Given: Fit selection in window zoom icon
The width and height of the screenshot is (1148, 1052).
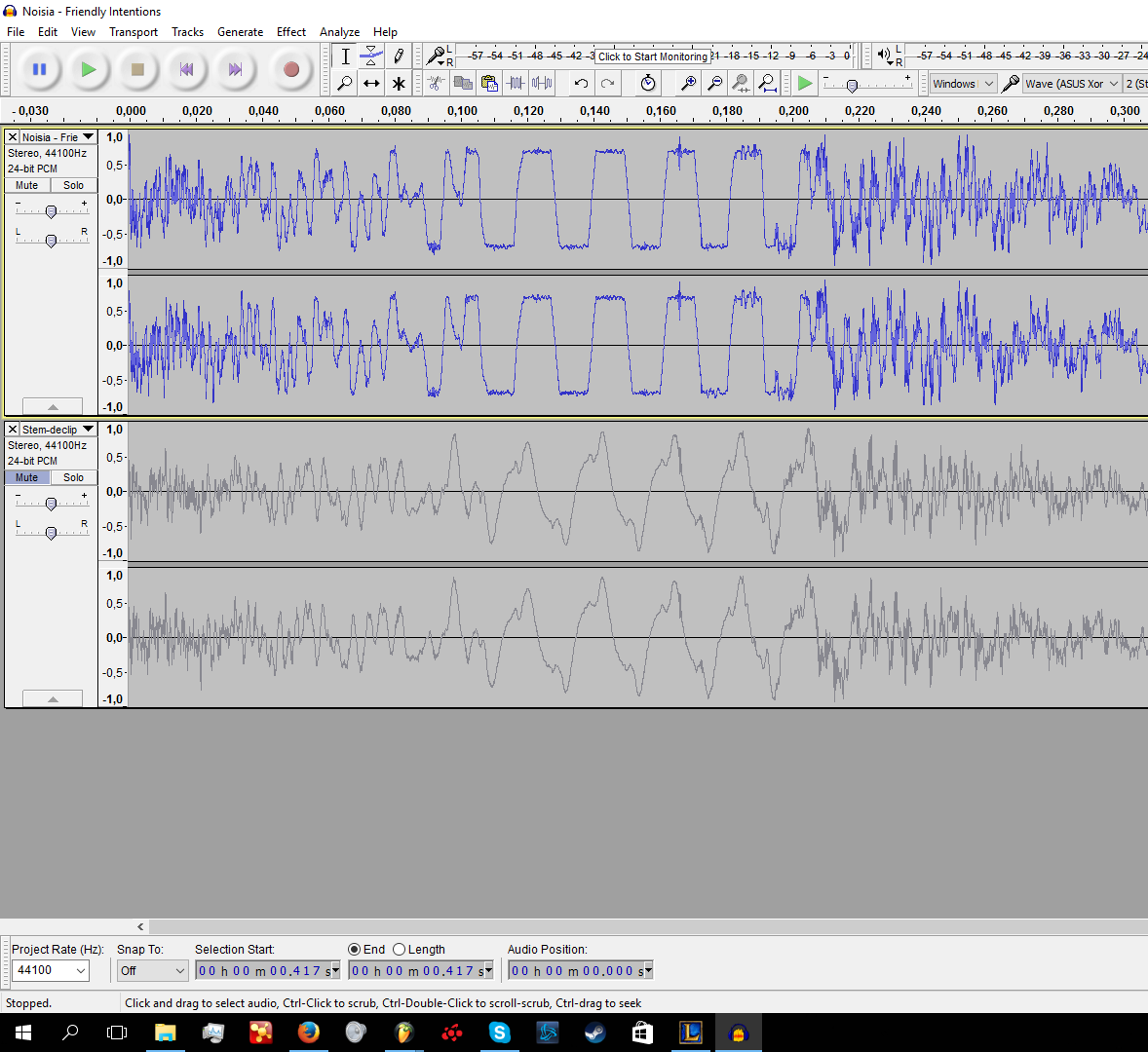Looking at the screenshot, I should [741, 84].
